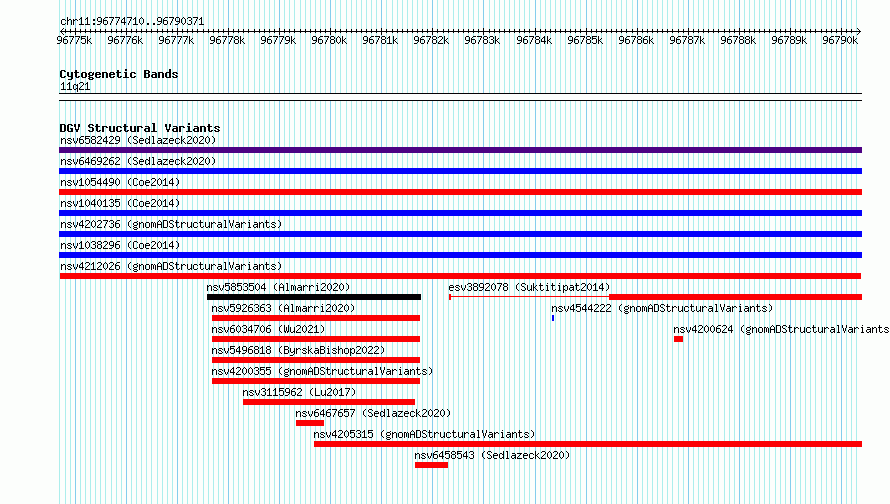Click the thick red esv3892078 bar segment
Image resolution: width=890 pixels, height=504 pixels.
736,297
